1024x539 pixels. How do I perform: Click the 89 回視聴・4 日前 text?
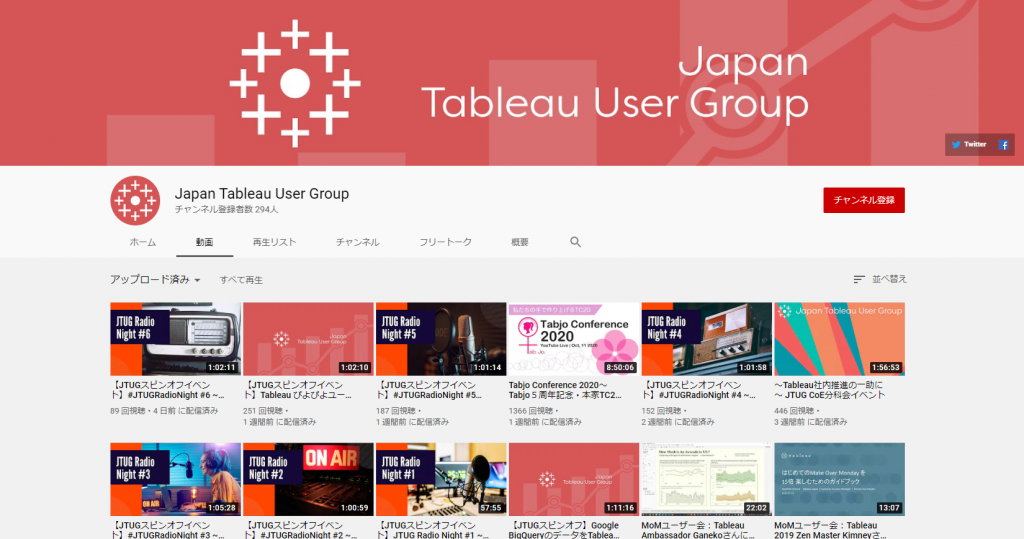pyautogui.click(x=165, y=411)
